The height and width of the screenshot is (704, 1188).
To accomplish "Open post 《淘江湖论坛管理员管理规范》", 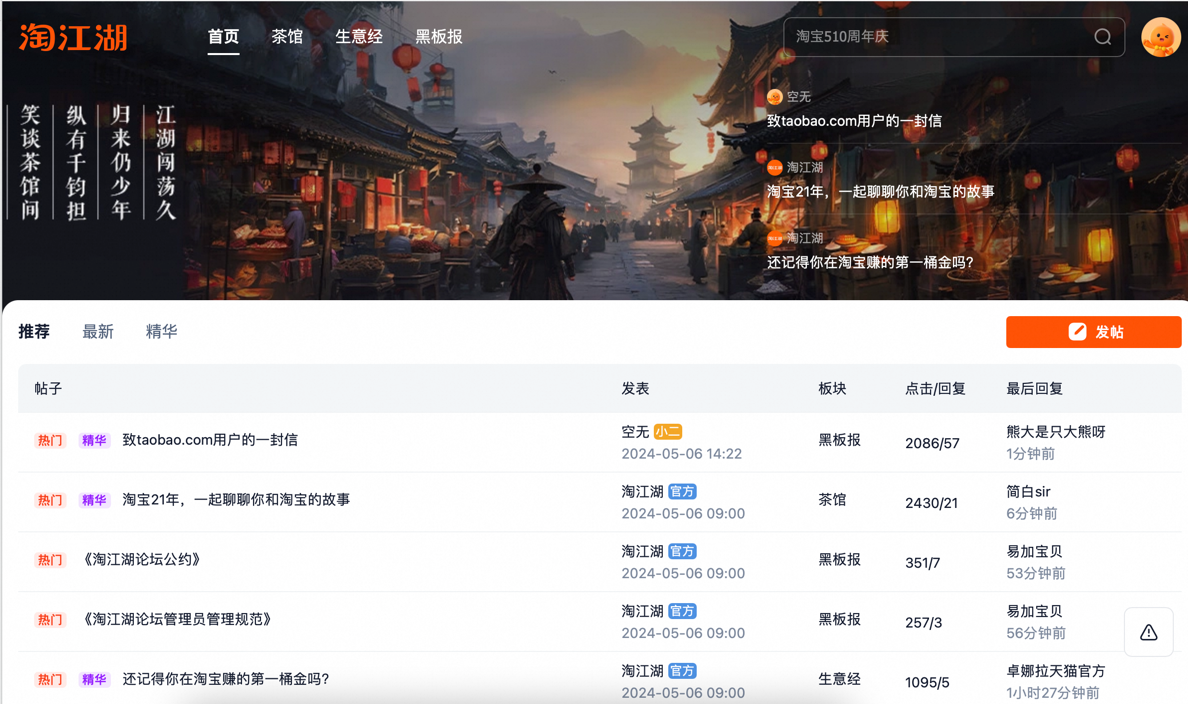I will click(x=177, y=620).
